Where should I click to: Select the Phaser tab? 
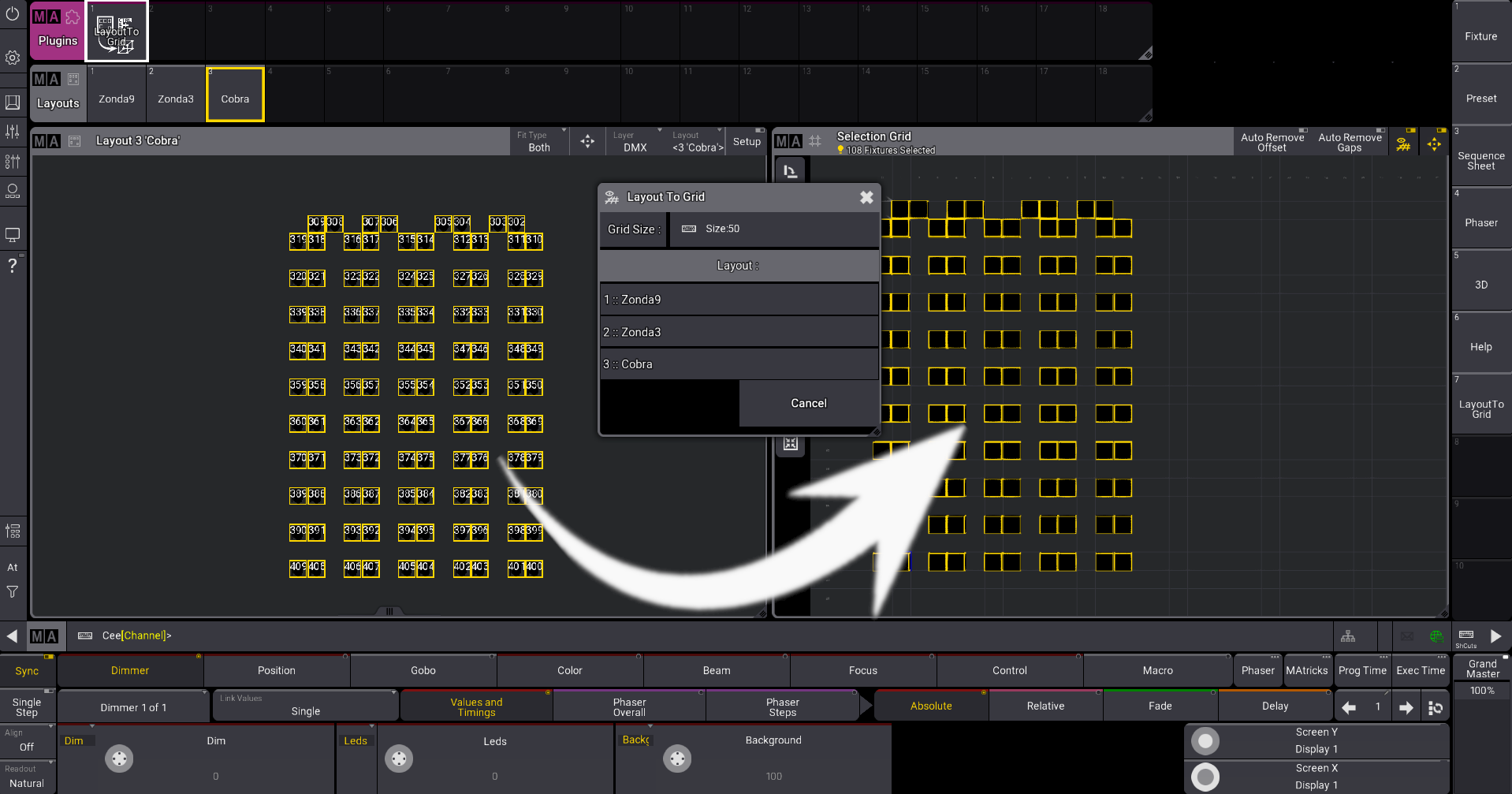coord(1257,669)
